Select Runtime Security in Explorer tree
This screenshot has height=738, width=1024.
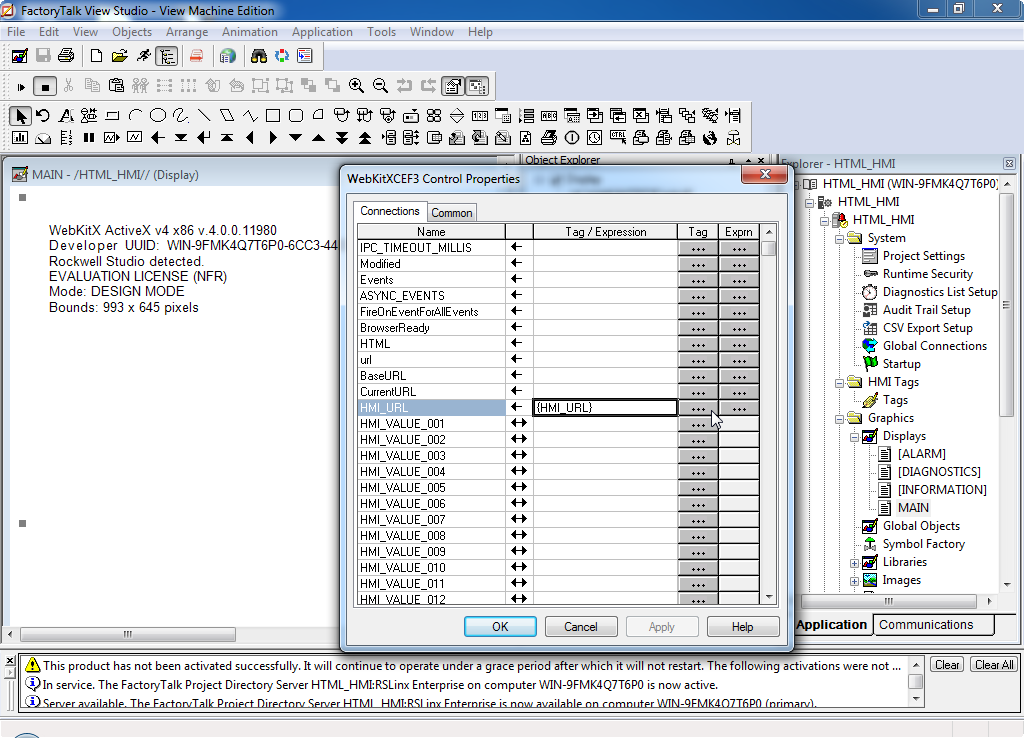[927, 274]
